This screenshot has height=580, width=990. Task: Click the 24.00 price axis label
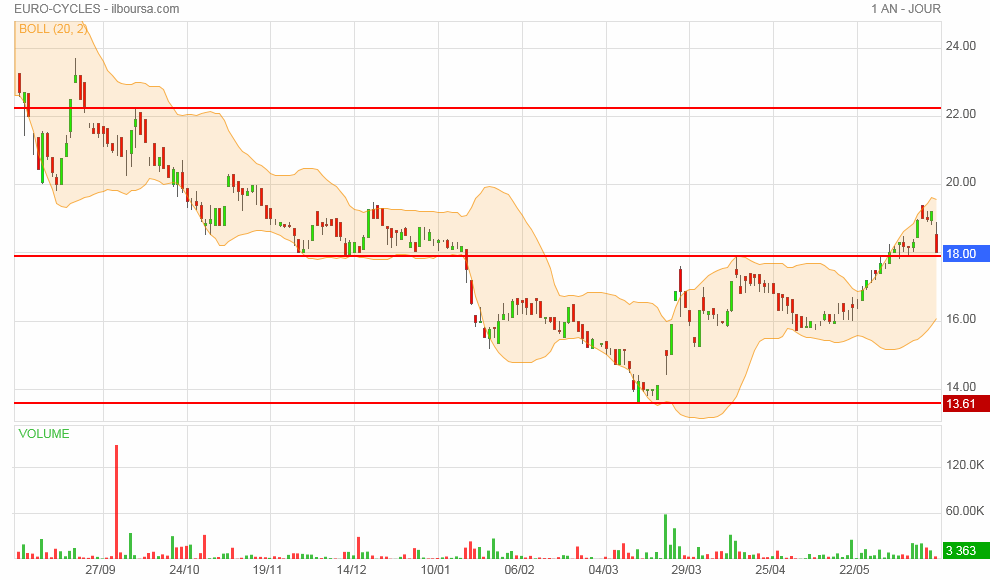960,46
